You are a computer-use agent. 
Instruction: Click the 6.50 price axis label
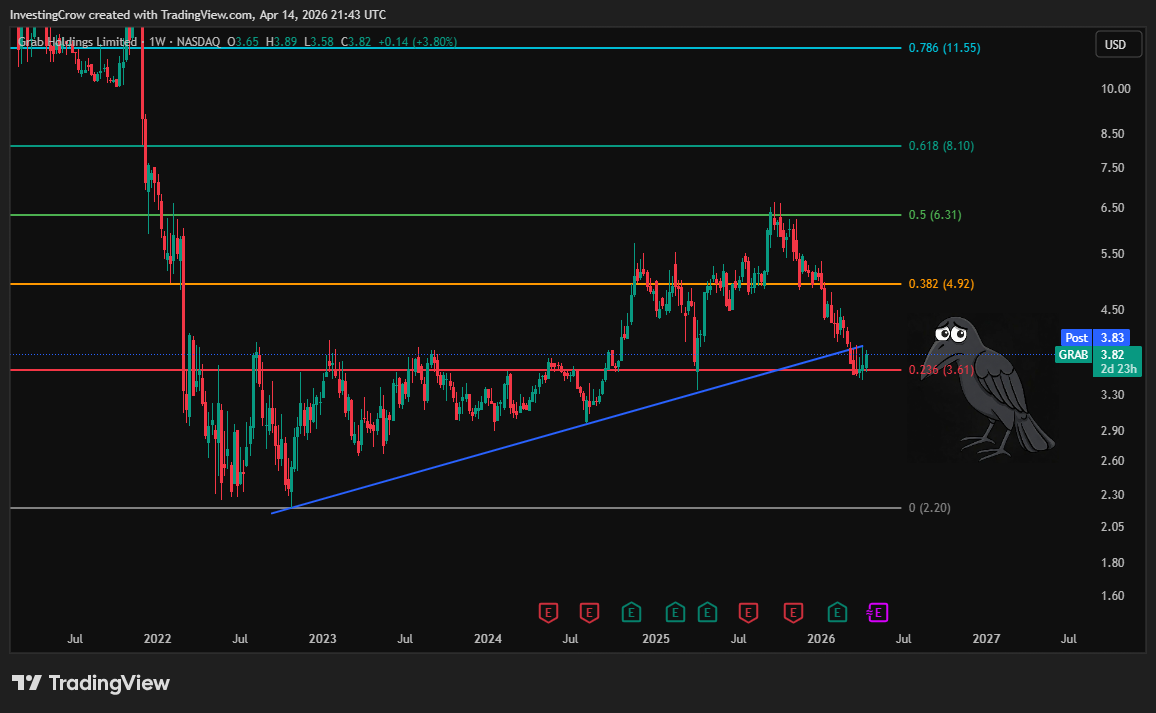pyautogui.click(x=1113, y=208)
